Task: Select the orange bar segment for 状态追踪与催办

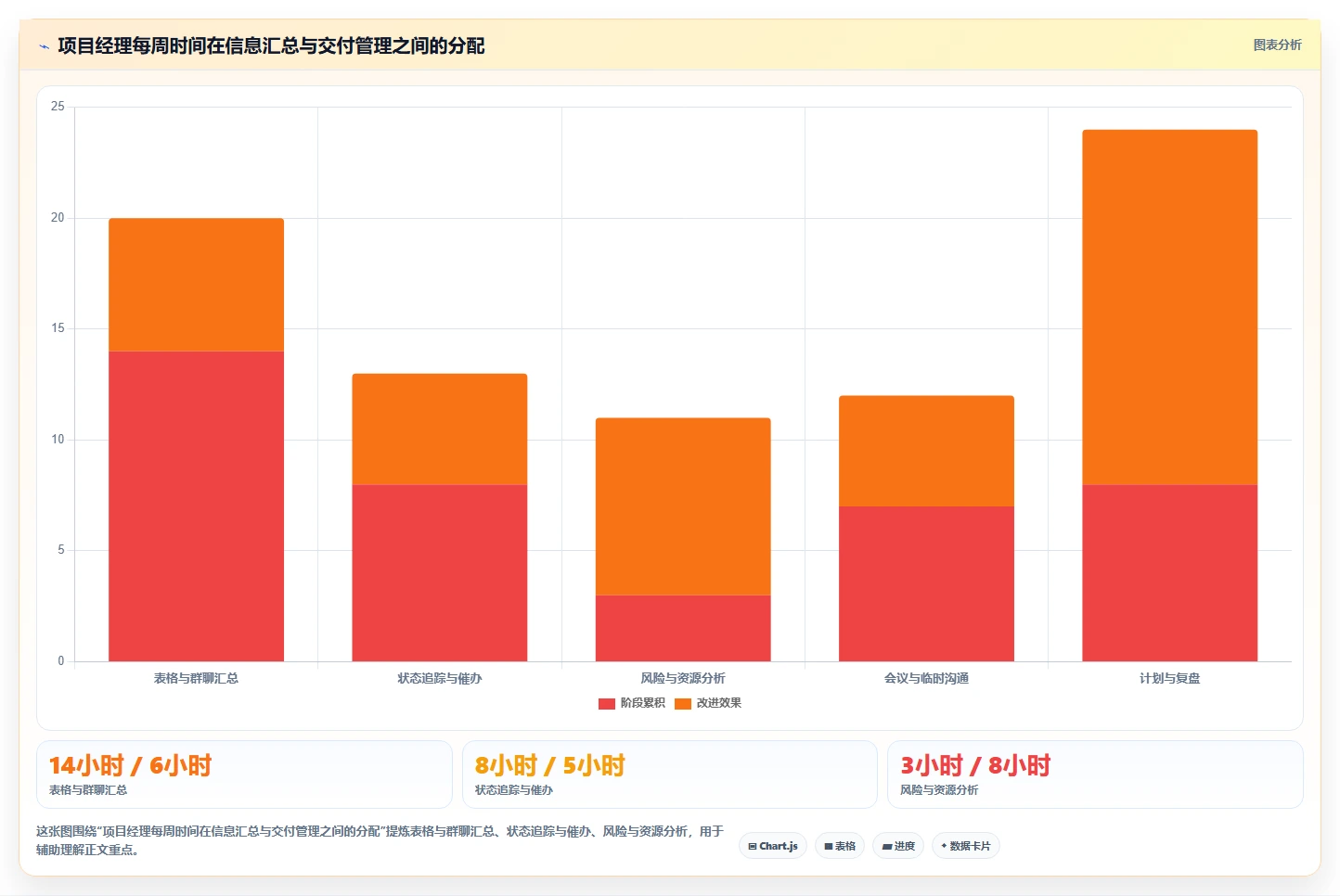Action: (x=440, y=429)
